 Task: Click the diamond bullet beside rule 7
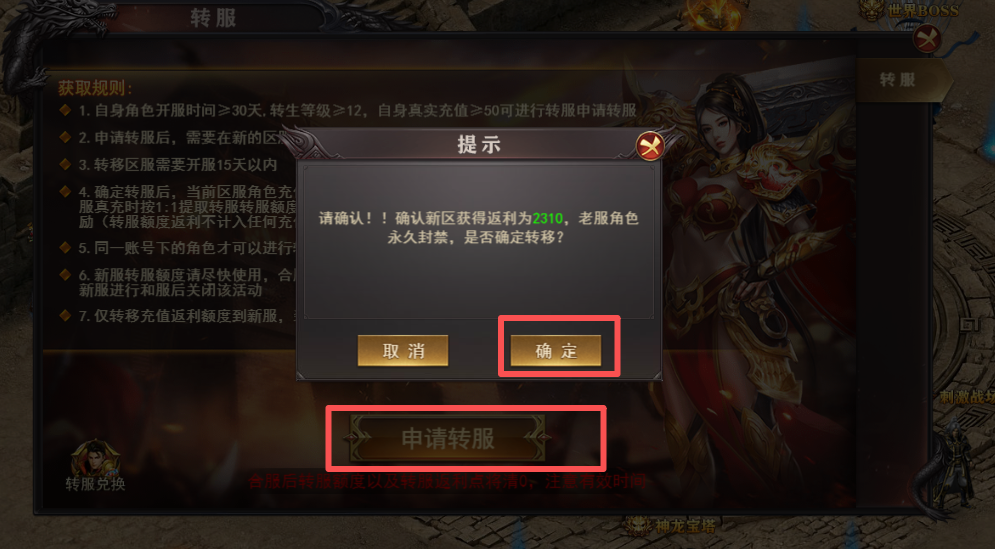tap(65, 315)
